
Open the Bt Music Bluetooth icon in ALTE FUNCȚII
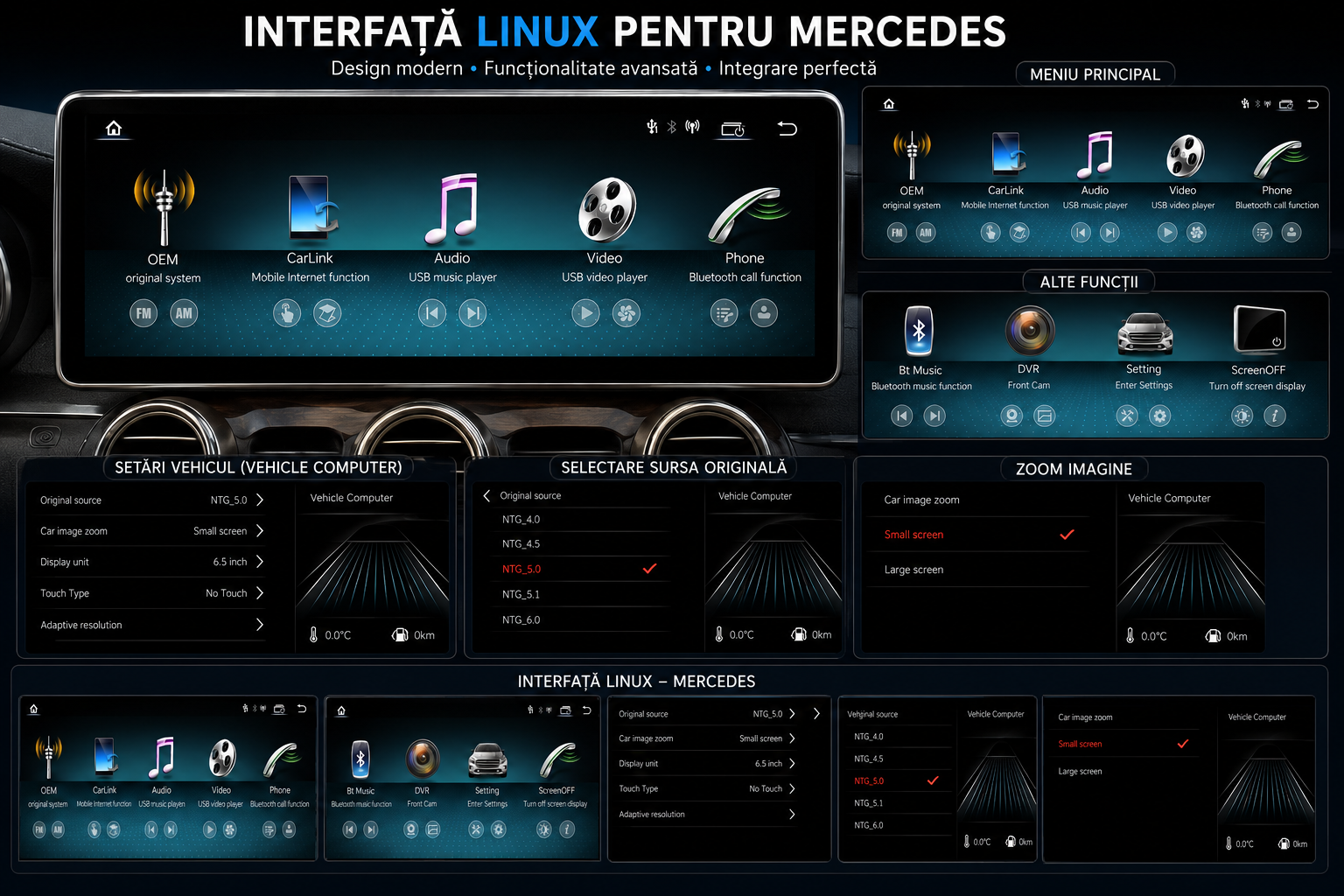[x=919, y=331]
